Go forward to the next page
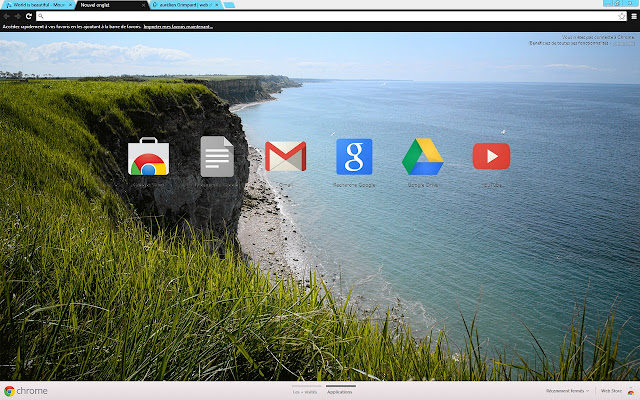 pos(18,16)
